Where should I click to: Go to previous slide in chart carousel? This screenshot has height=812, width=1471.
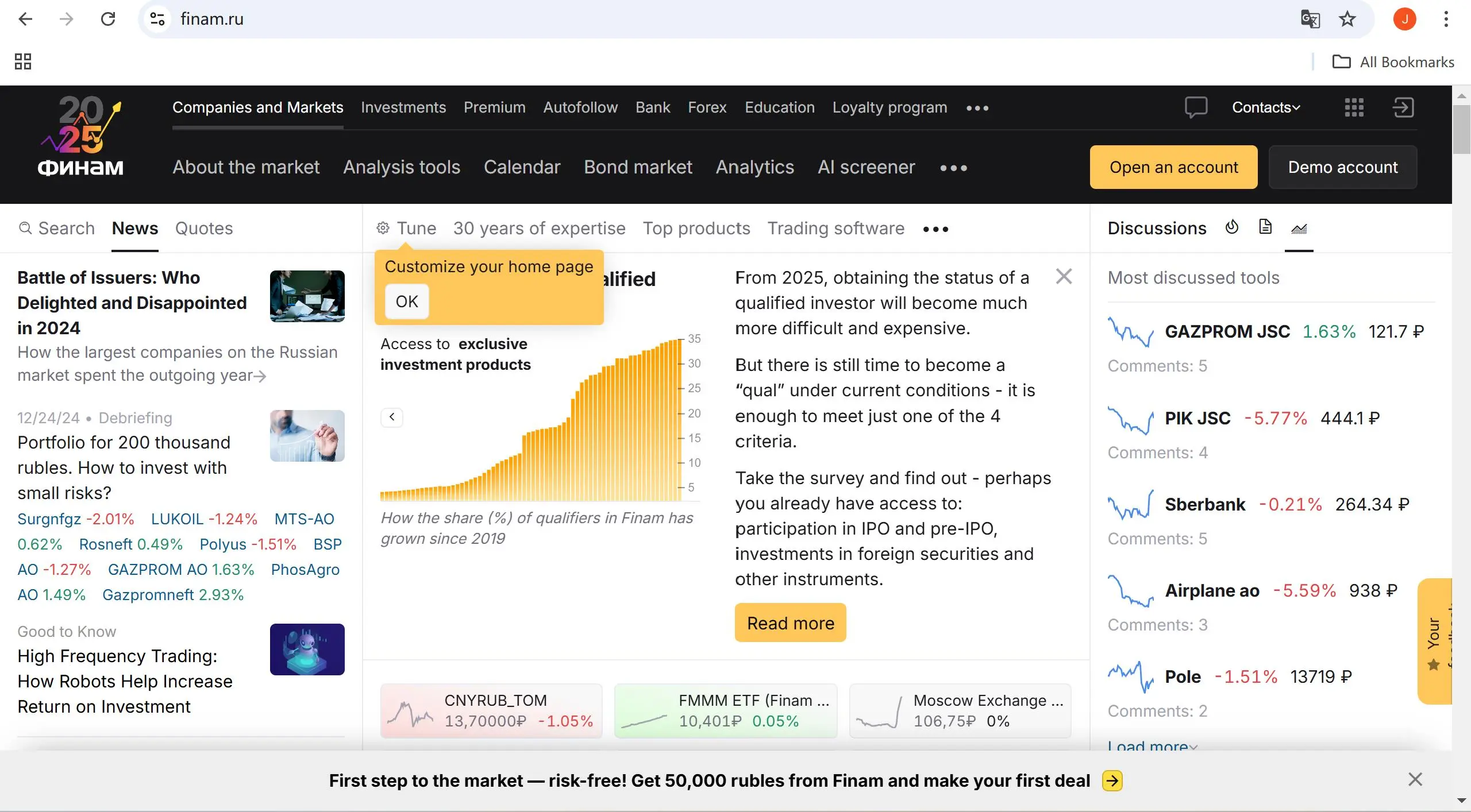click(392, 417)
